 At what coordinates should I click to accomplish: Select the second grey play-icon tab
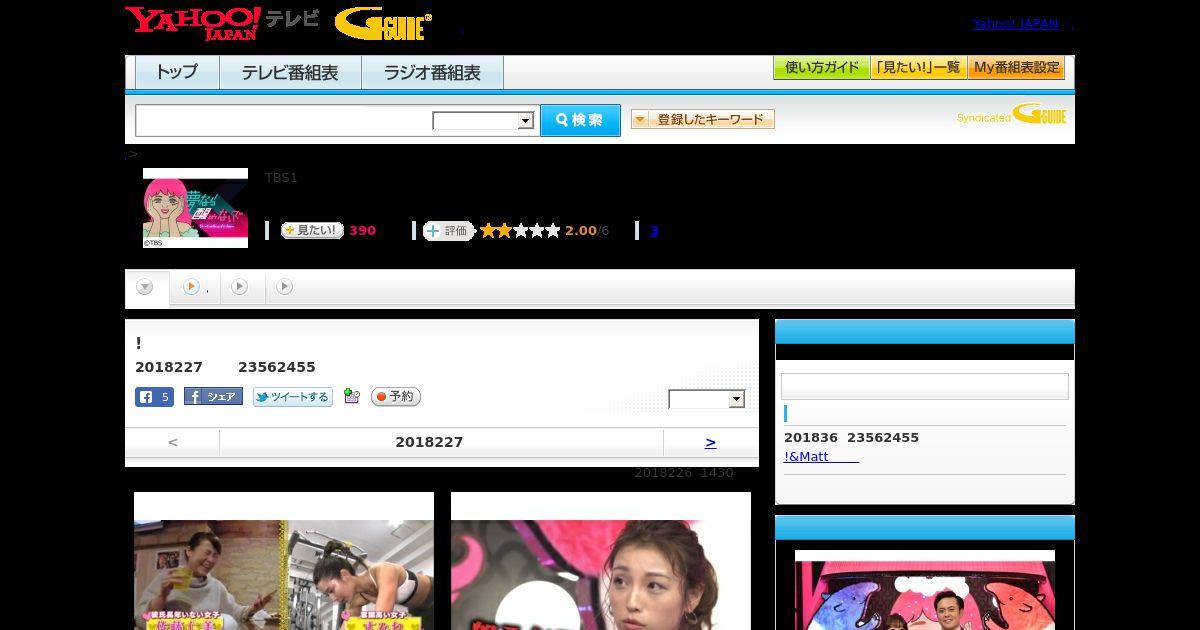pyautogui.click(x=239, y=288)
